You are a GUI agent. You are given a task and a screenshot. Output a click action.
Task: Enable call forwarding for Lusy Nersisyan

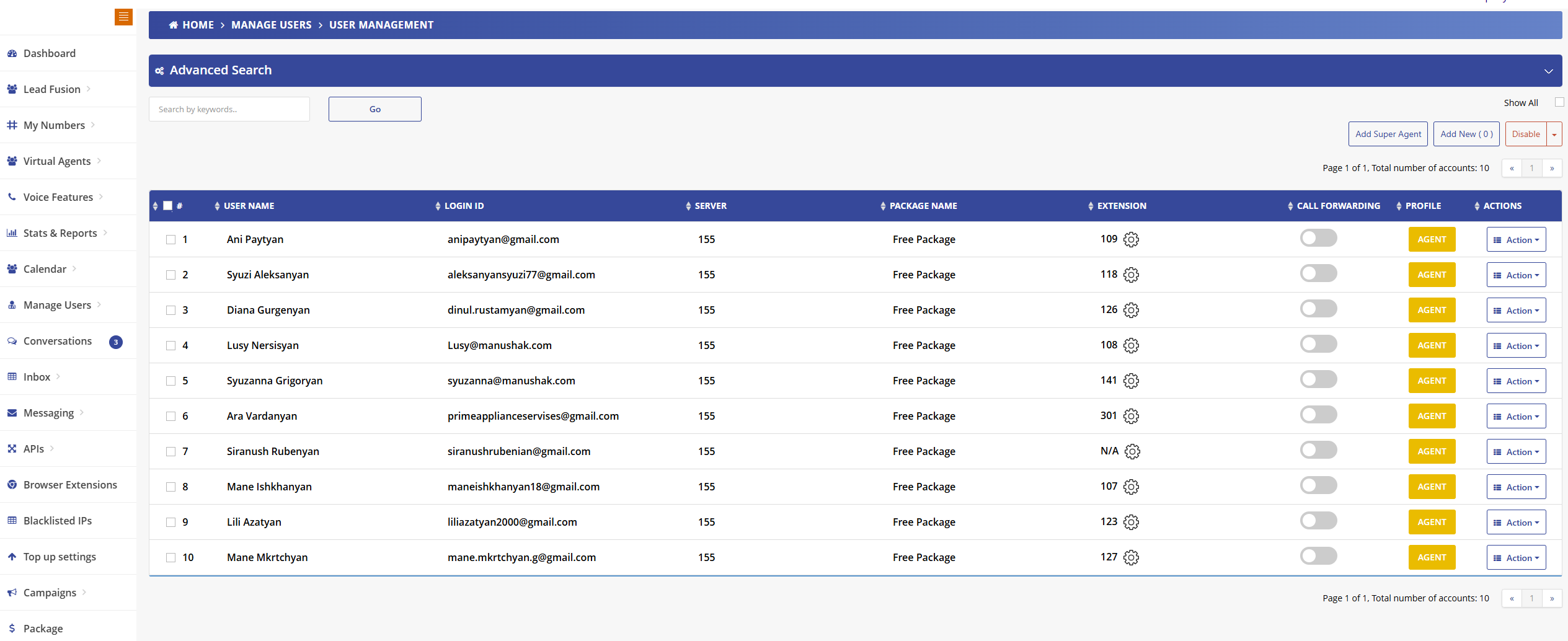point(1318,344)
